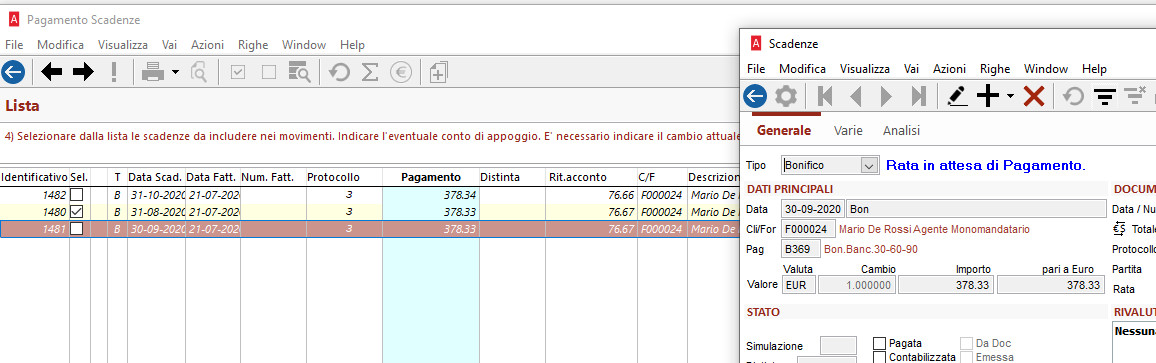Open the dropdown arrow next to plus icon
This screenshot has width=1156, height=363.
pos(1010,96)
